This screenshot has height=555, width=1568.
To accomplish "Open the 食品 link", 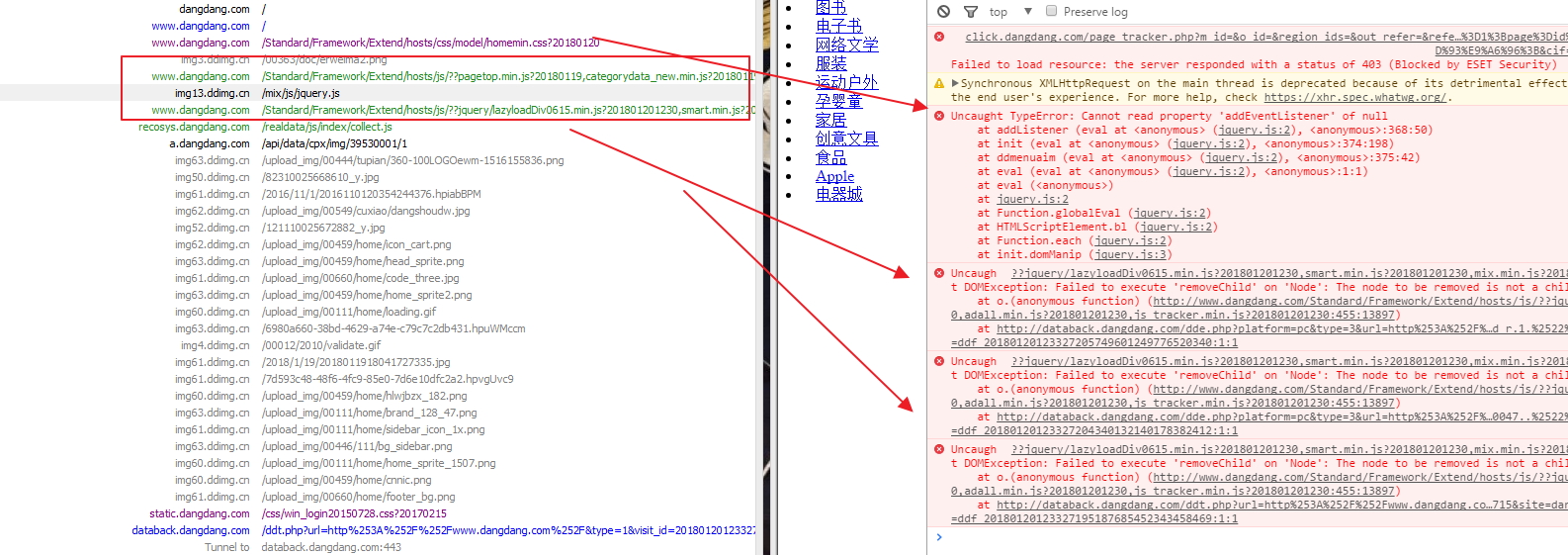I will [830, 157].
